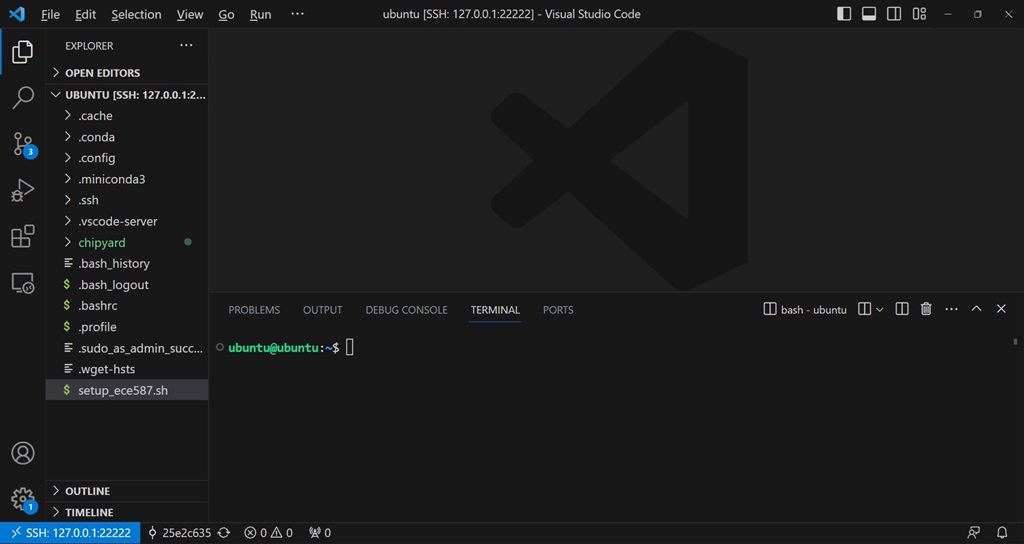Open Customize Layout icon
Screen dimensions: 1024x544
coord(920,14)
